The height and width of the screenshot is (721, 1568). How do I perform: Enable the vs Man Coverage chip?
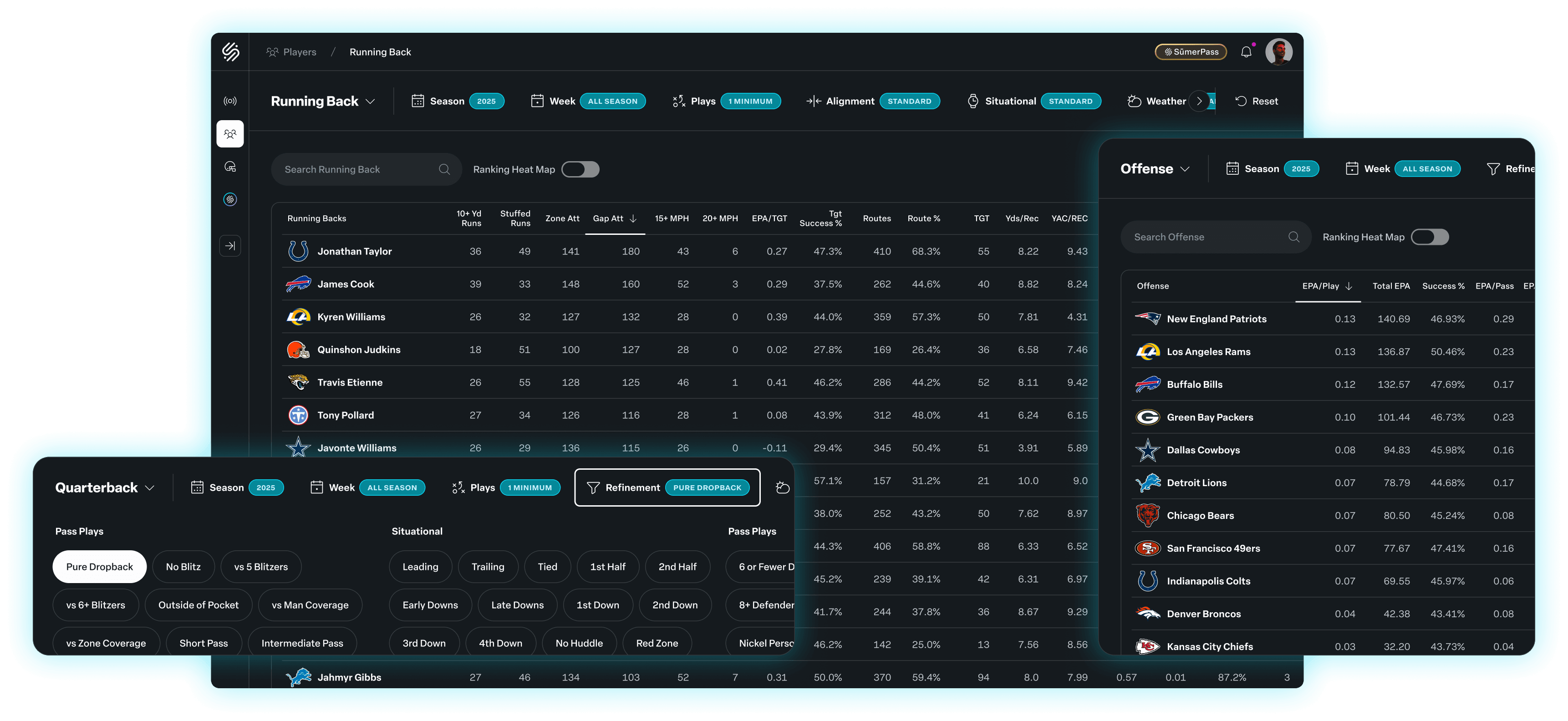point(310,605)
